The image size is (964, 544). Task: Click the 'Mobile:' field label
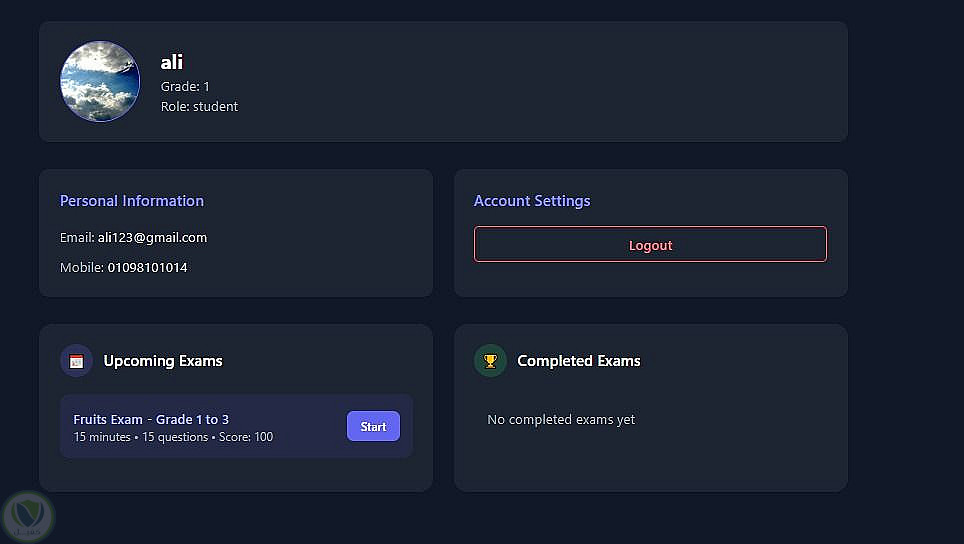(x=82, y=268)
